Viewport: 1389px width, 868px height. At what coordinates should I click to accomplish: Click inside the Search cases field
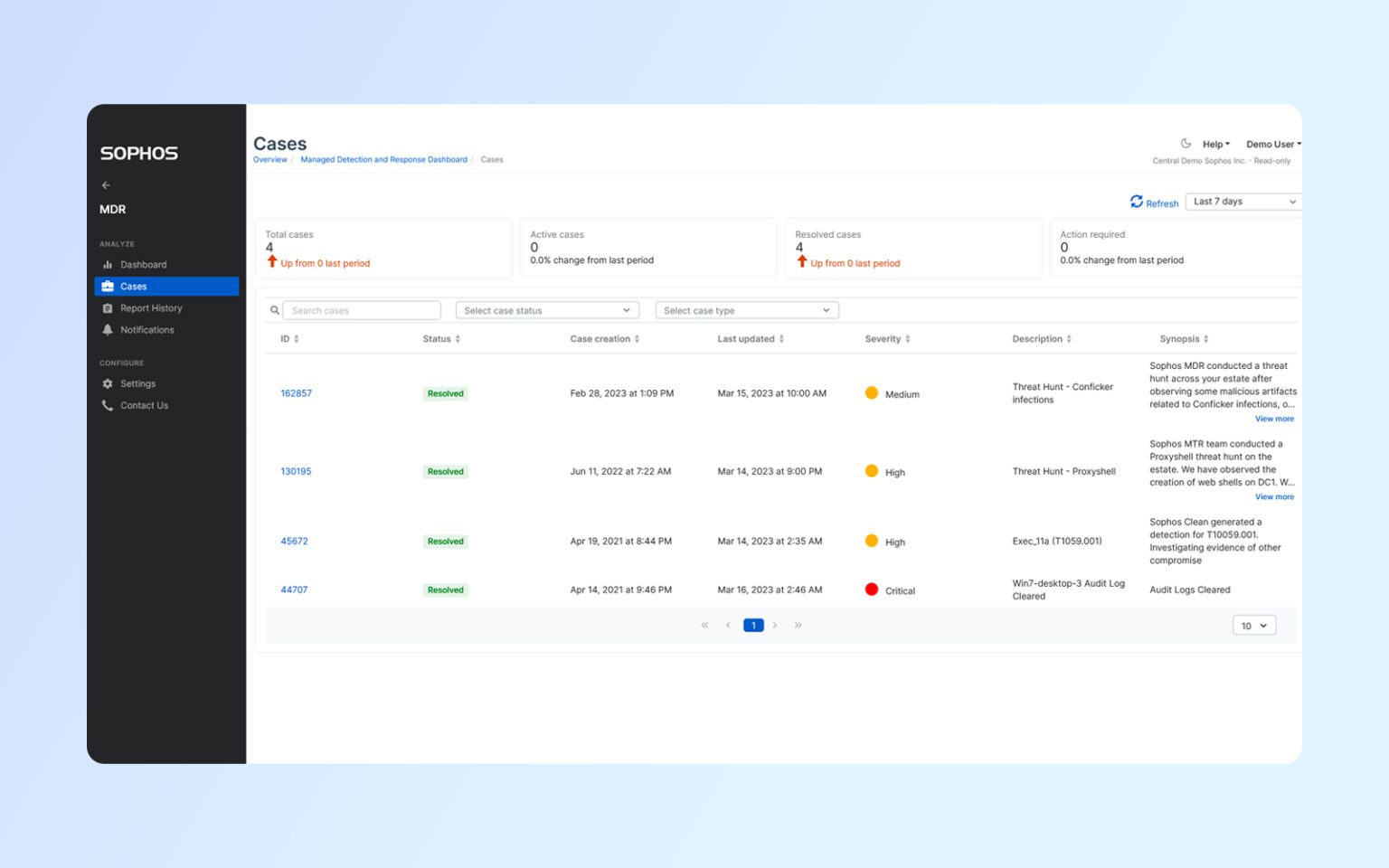(x=362, y=309)
